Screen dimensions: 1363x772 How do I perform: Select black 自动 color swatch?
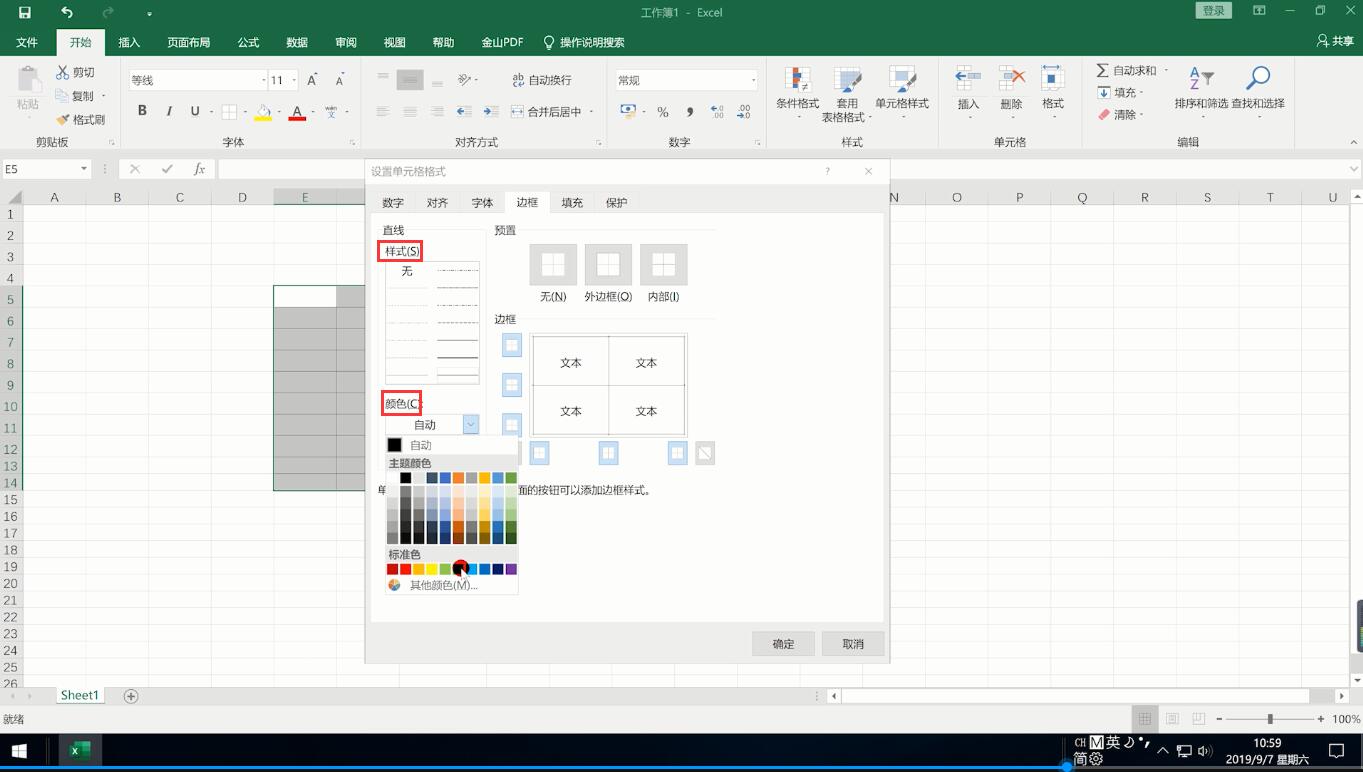394,445
